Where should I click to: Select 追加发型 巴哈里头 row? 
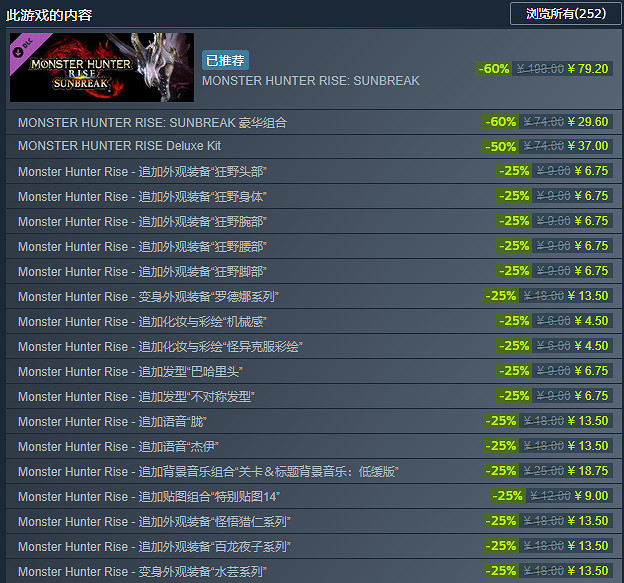(314, 371)
